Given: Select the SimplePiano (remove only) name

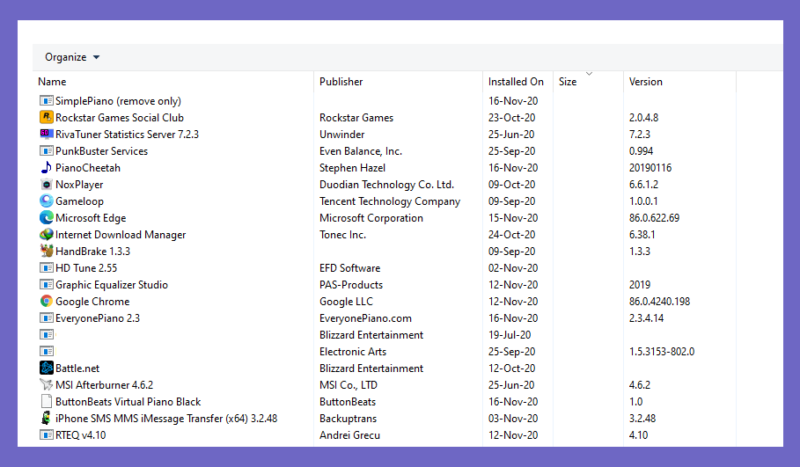Looking at the screenshot, I should pyautogui.click(x=118, y=101).
